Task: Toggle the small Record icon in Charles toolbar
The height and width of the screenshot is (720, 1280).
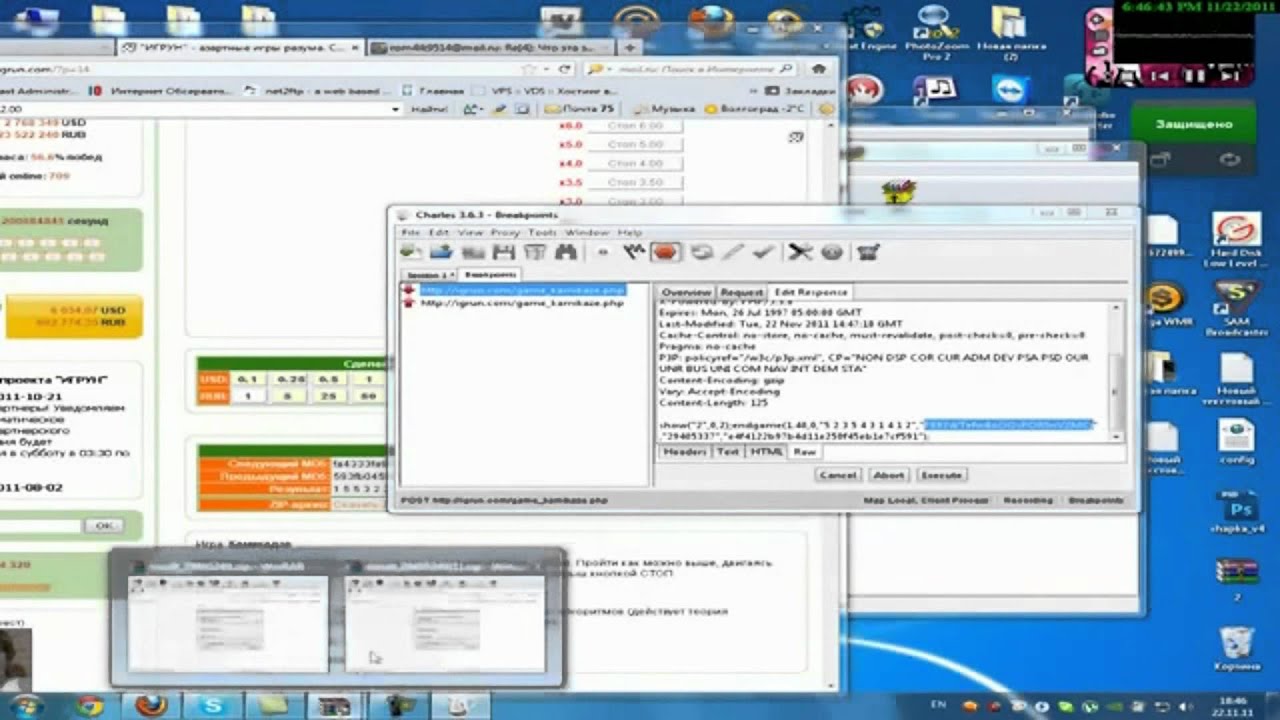Action: pyautogui.click(x=602, y=253)
